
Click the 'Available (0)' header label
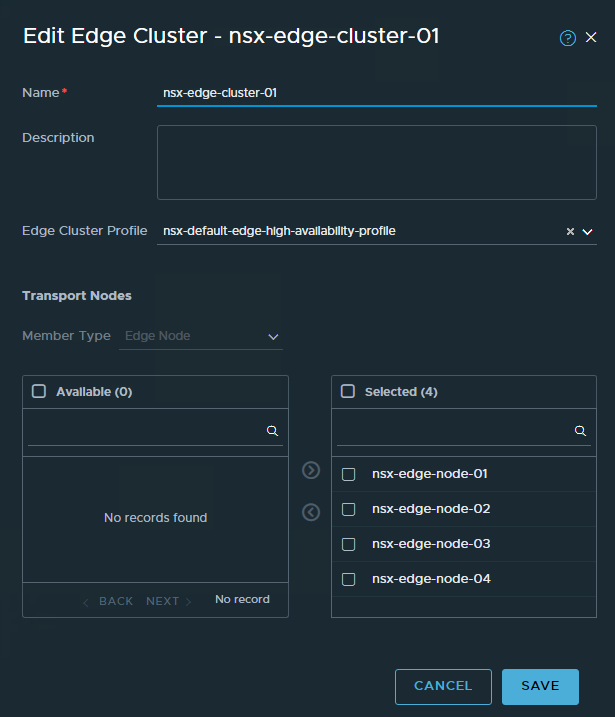coord(94,392)
